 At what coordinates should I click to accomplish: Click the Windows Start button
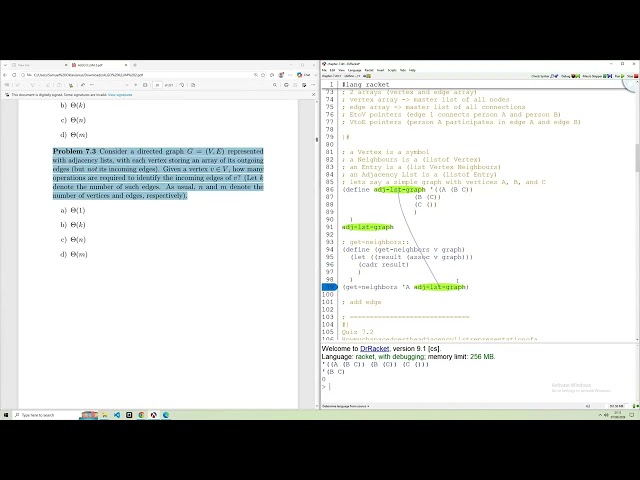click(x=6, y=415)
